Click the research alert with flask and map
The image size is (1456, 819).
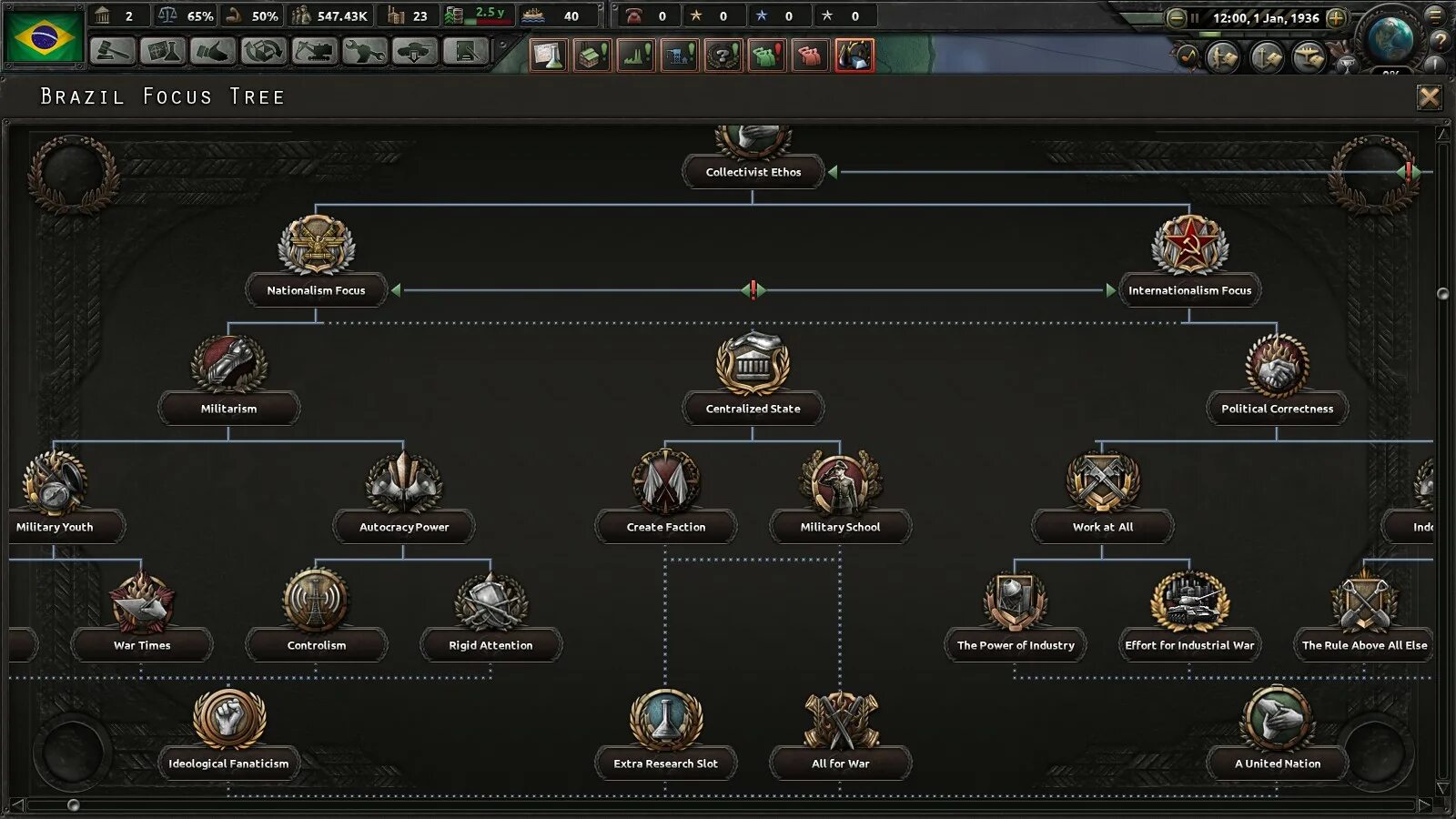point(549,56)
